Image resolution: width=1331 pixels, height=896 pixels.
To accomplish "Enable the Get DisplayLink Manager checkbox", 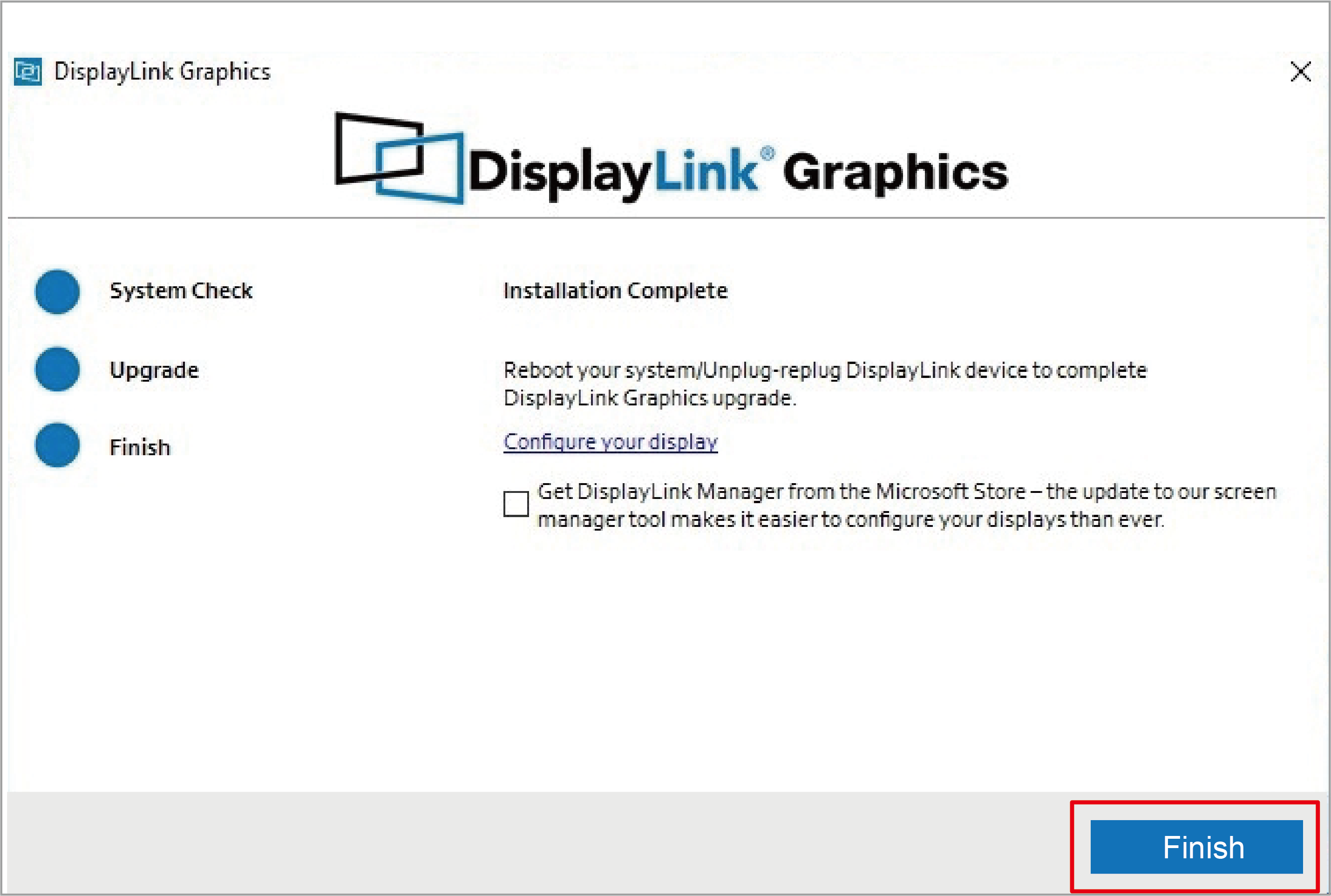I will pyautogui.click(x=516, y=504).
